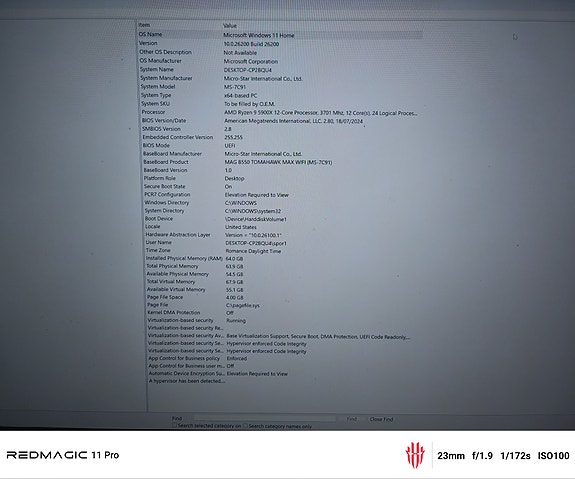Select the BaseBoard Product row

[238, 162]
